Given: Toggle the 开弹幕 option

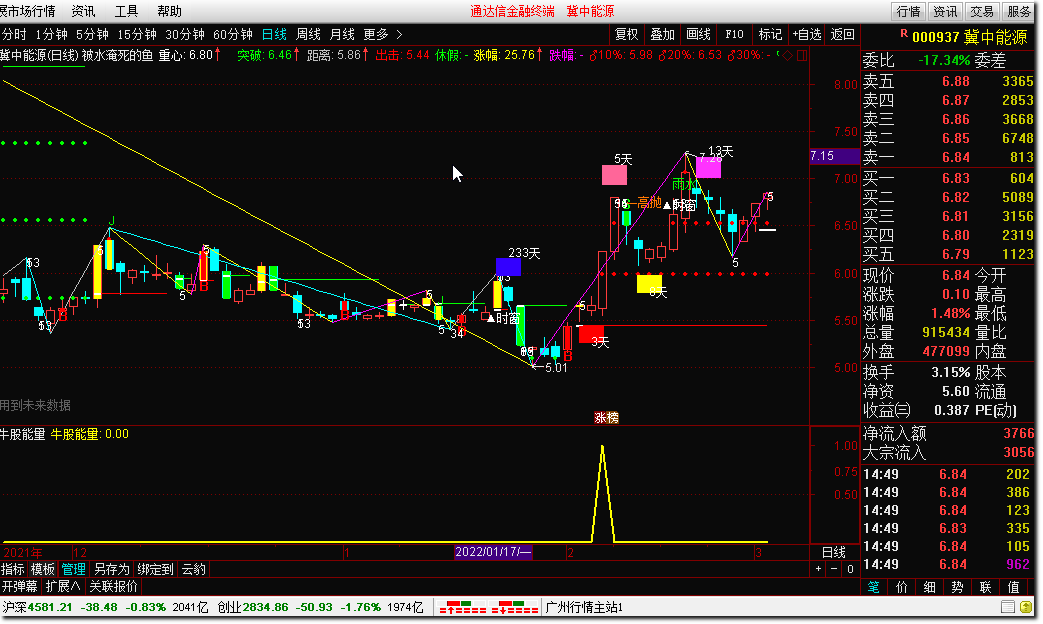Looking at the screenshot, I should [x=19, y=586].
